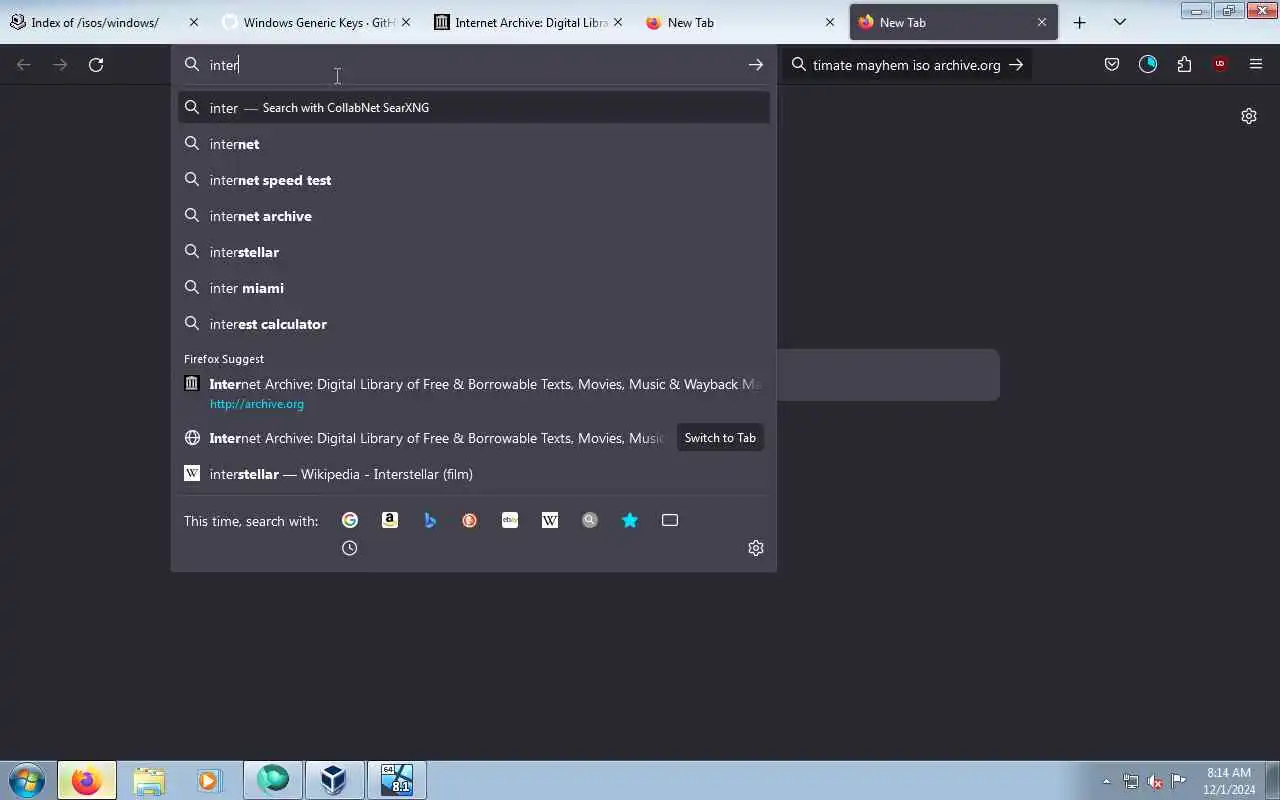
Task: Search this time with Bing
Action: pyautogui.click(x=430, y=520)
